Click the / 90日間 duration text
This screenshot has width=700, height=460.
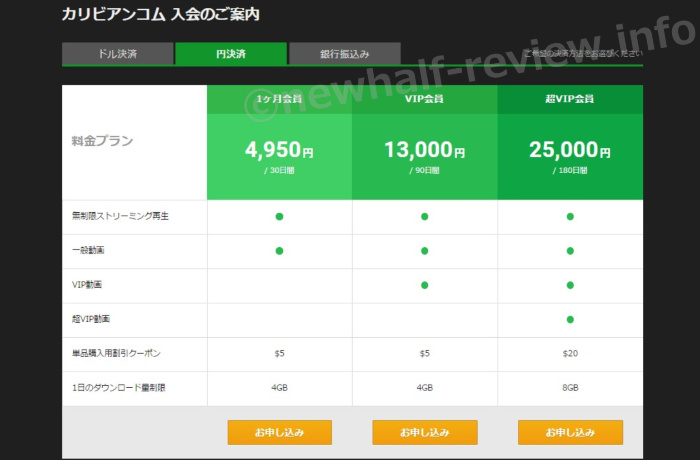(x=425, y=170)
